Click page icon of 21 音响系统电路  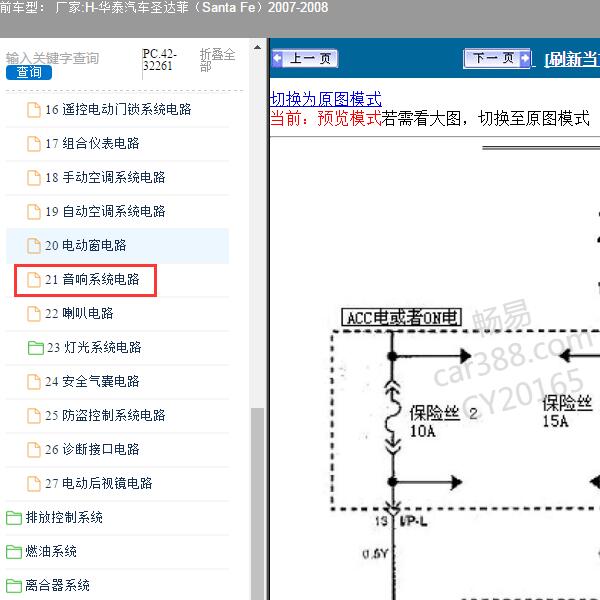[x=34, y=280]
